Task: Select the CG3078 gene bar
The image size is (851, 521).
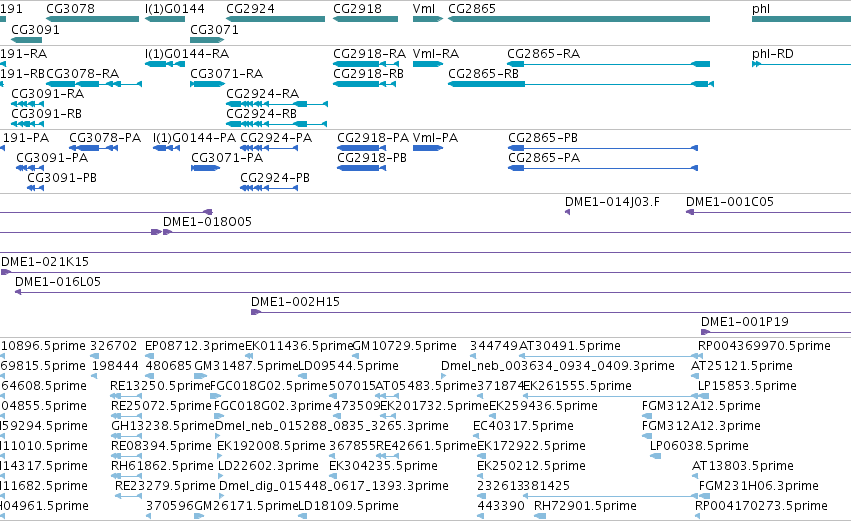Action: [93, 19]
